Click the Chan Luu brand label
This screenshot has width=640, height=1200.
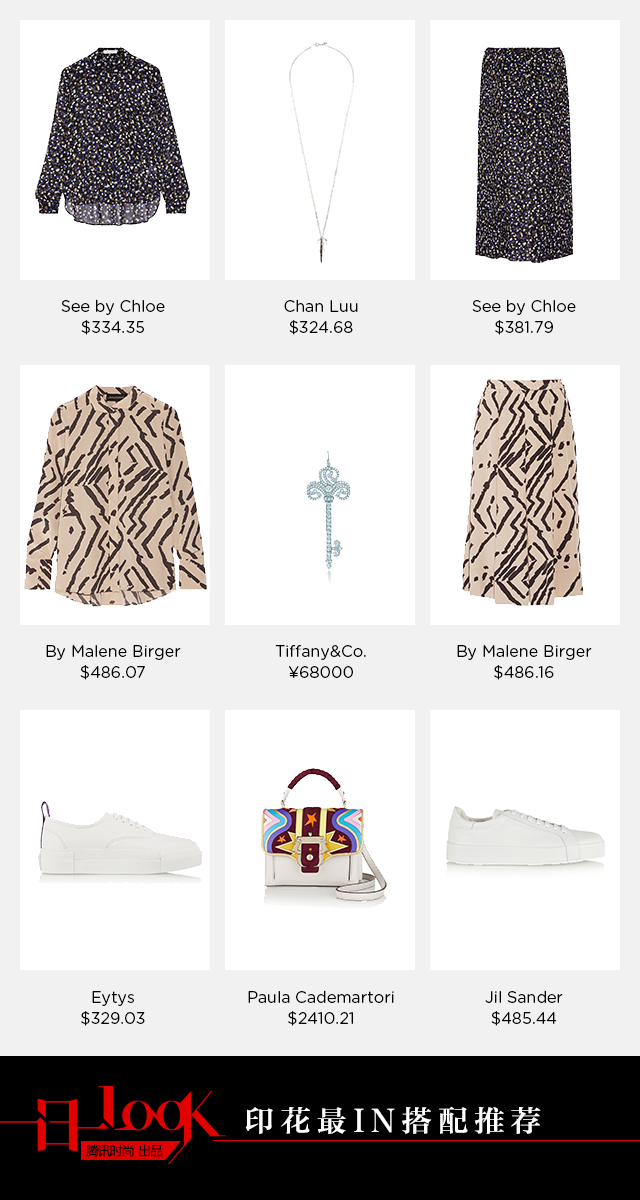[321, 306]
